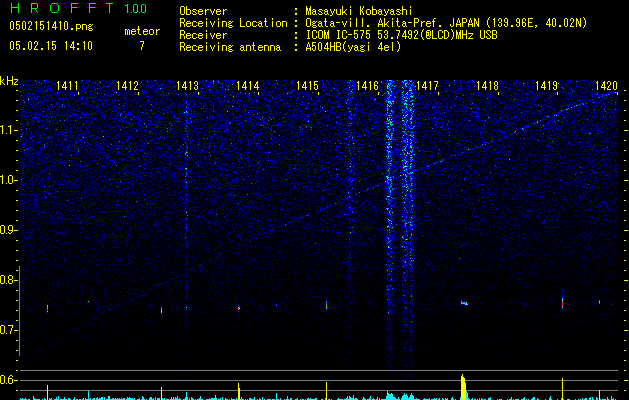Viewport: 629px width, 400px height.
Task: Click the 'meteor' count label
Action: 142,31
